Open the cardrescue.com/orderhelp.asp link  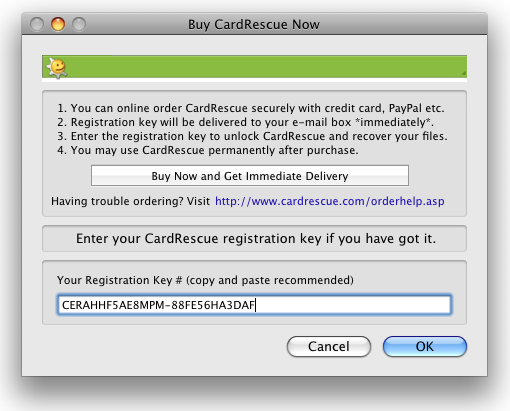329,201
